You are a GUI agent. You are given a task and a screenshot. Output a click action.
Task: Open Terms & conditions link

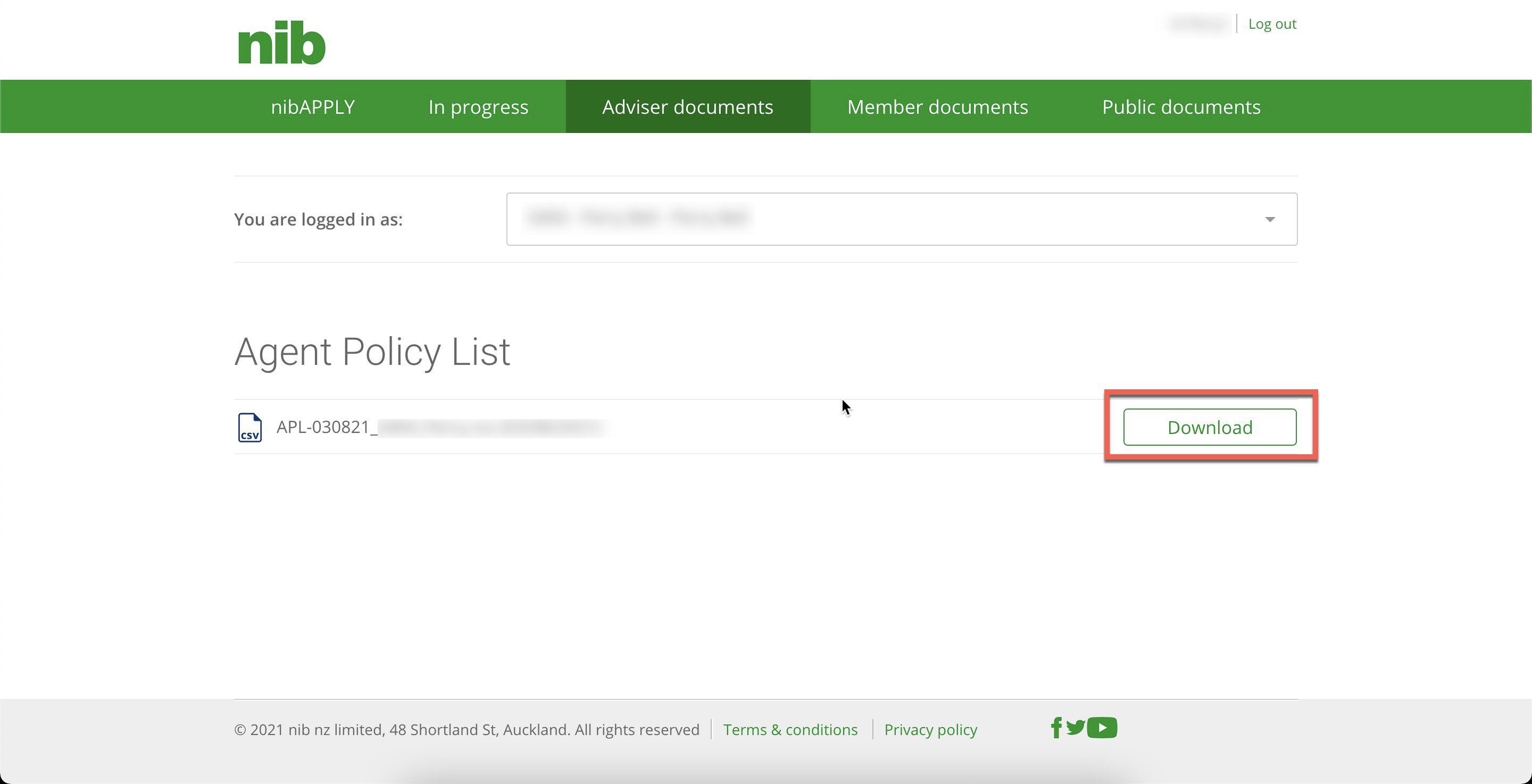click(790, 729)
